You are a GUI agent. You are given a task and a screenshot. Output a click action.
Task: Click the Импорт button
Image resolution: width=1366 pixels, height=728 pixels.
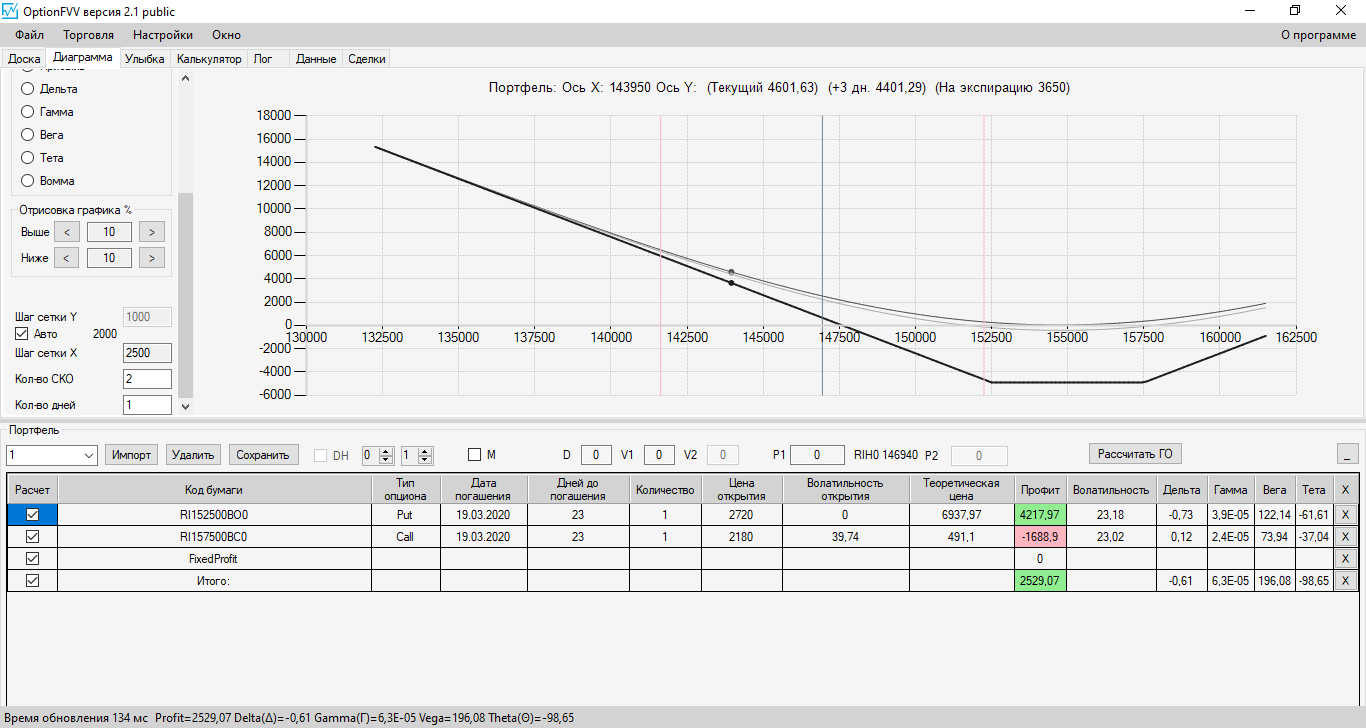(x=131, y=455)
